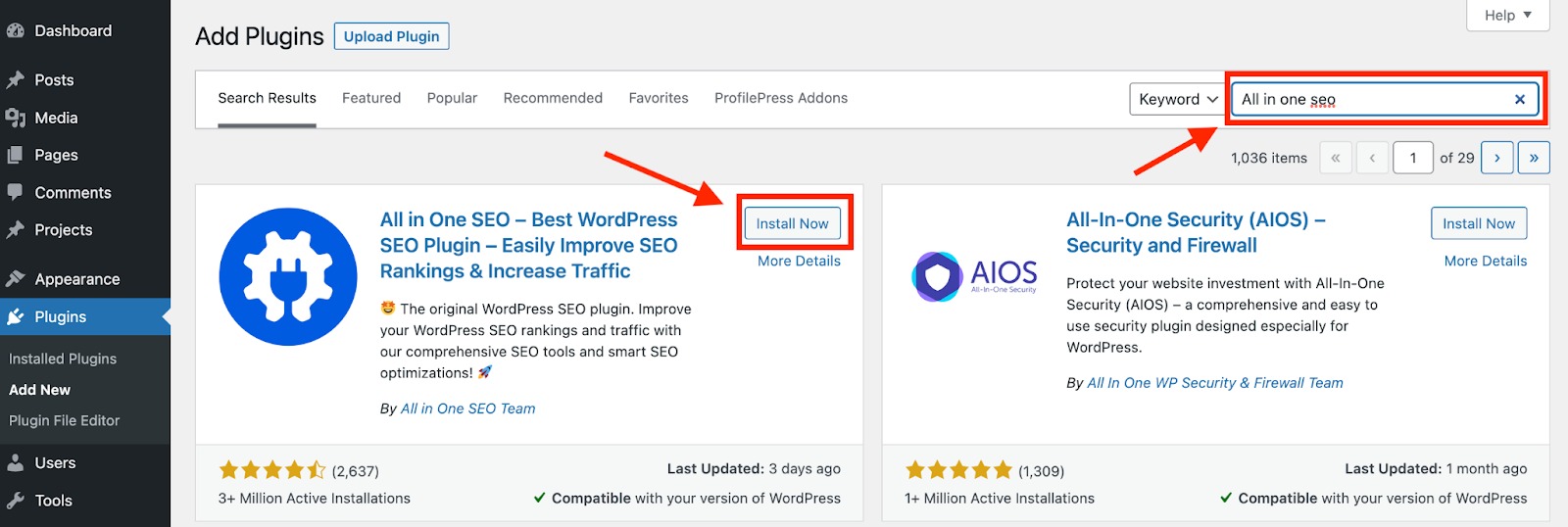
Task: Click the Posts pushpin icon
Action: 15,80
